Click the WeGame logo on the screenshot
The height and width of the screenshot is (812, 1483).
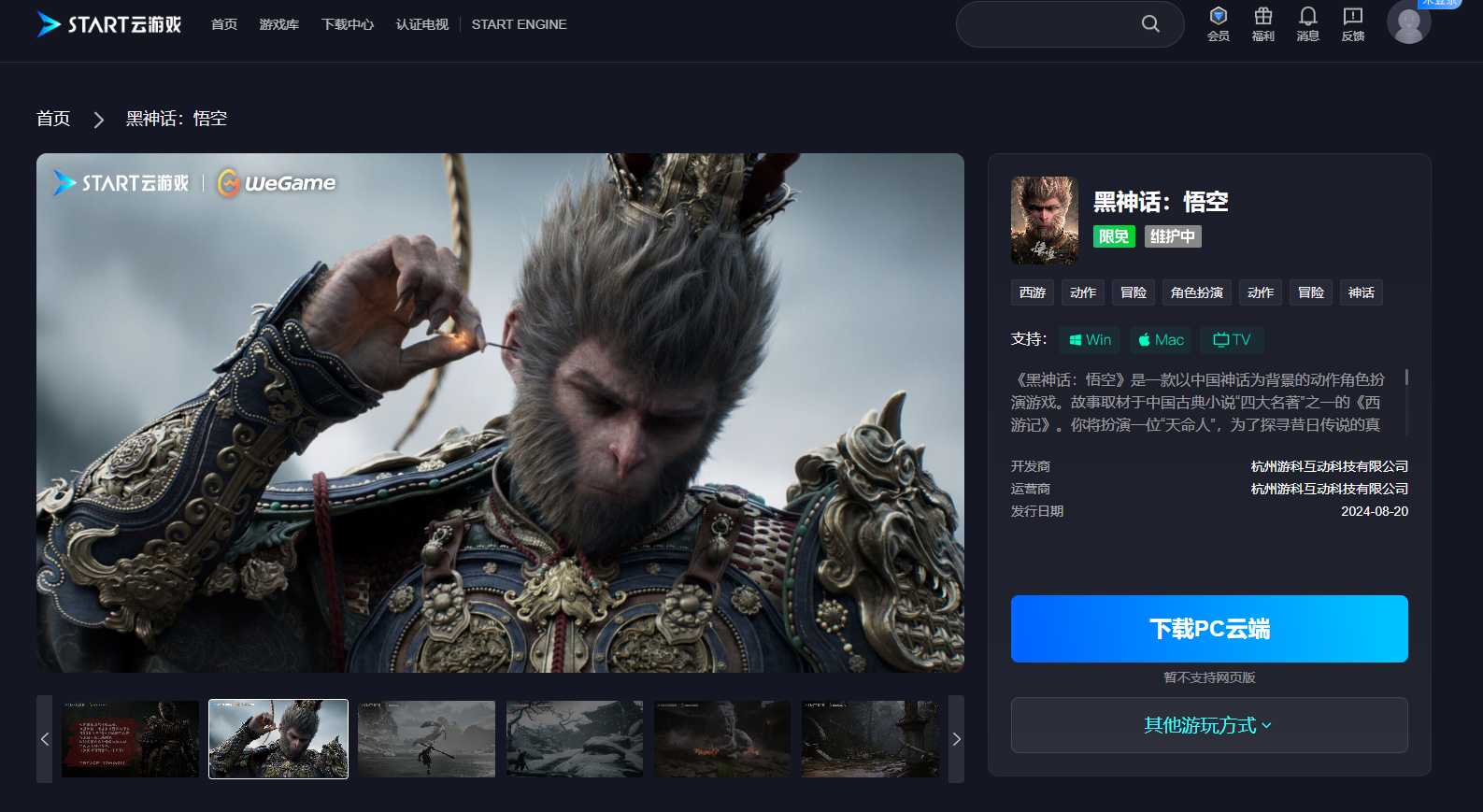277,183
